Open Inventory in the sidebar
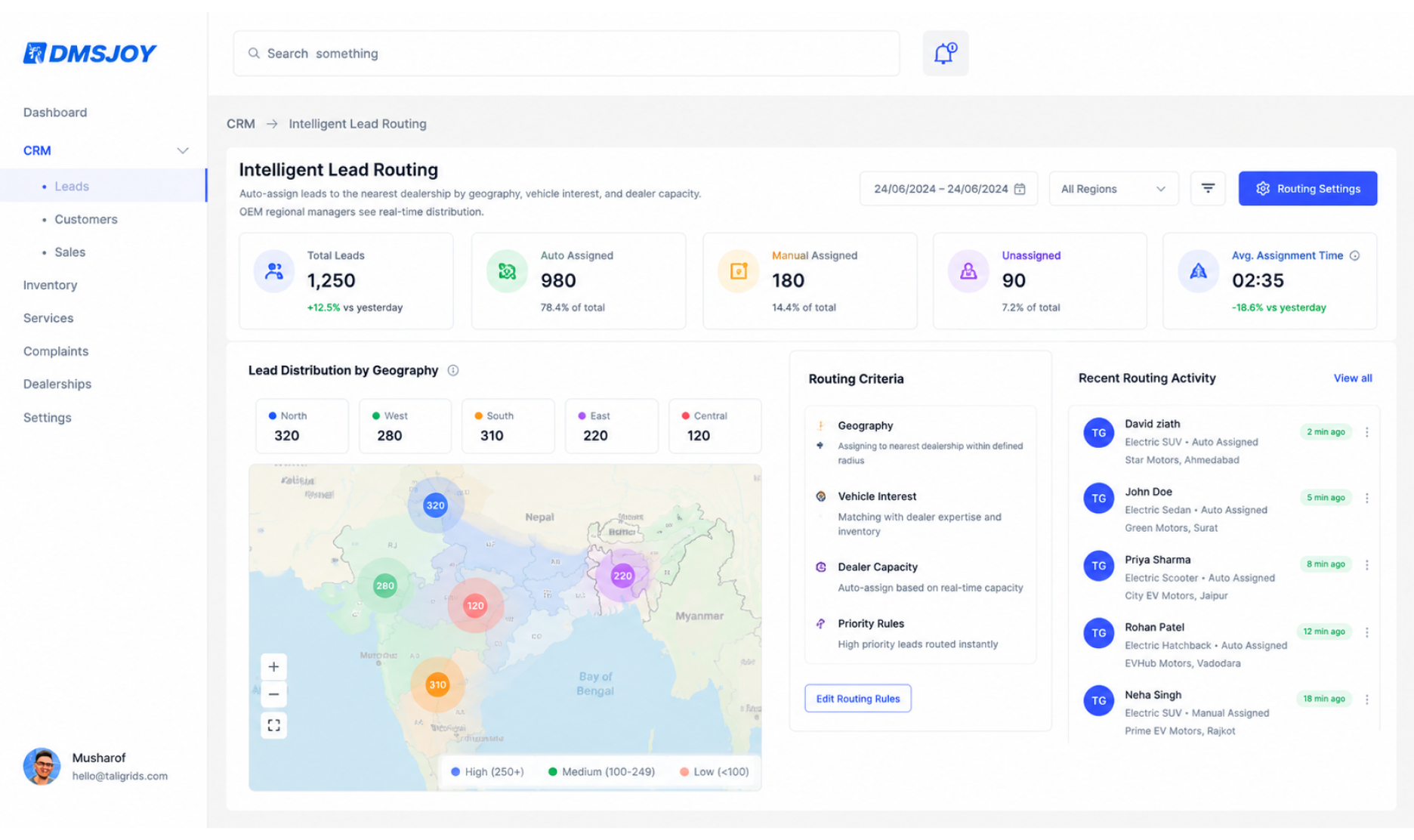The image size is (1414, 840). coord(50,285)
